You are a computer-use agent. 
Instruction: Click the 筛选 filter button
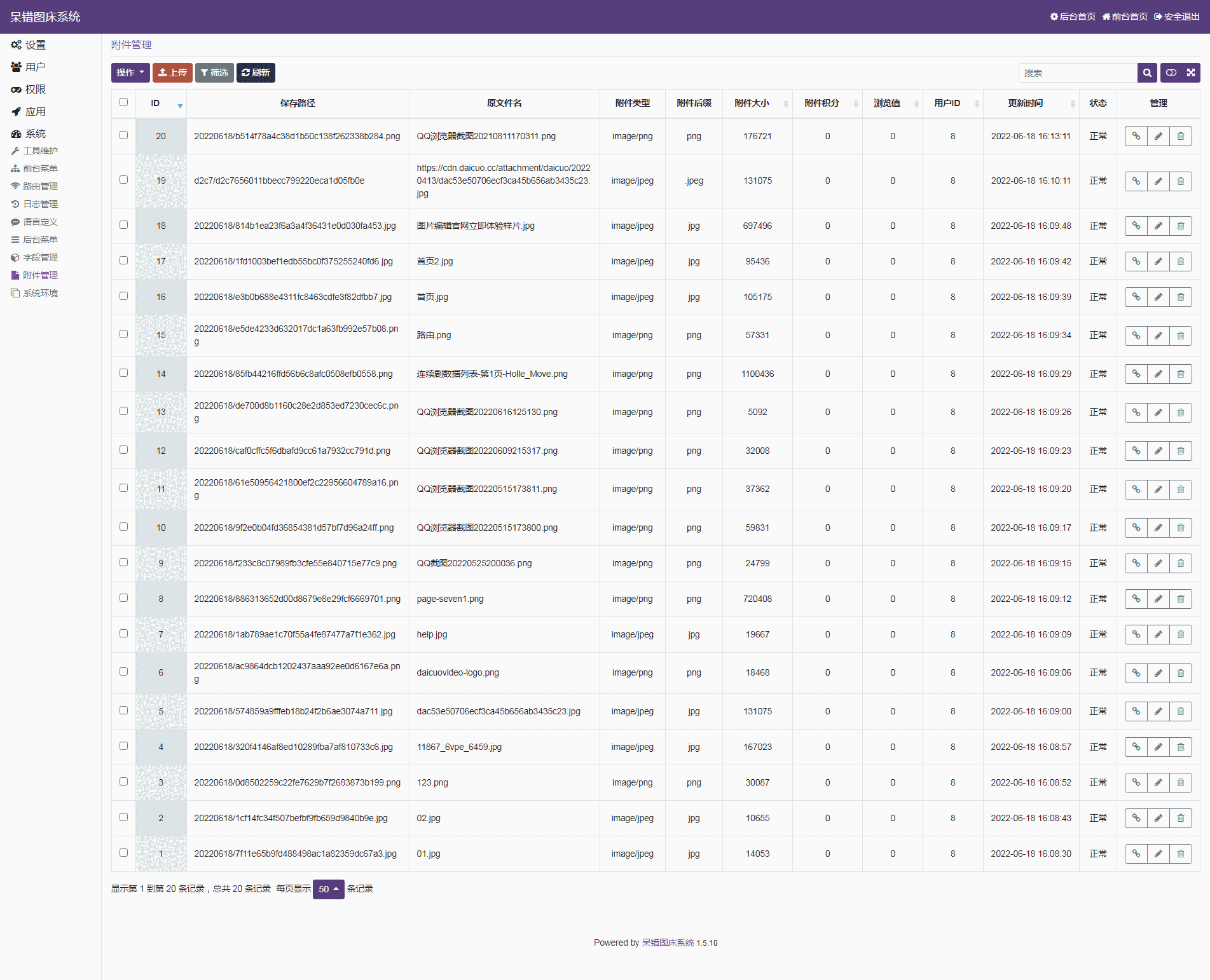click(x=214, y=72)
